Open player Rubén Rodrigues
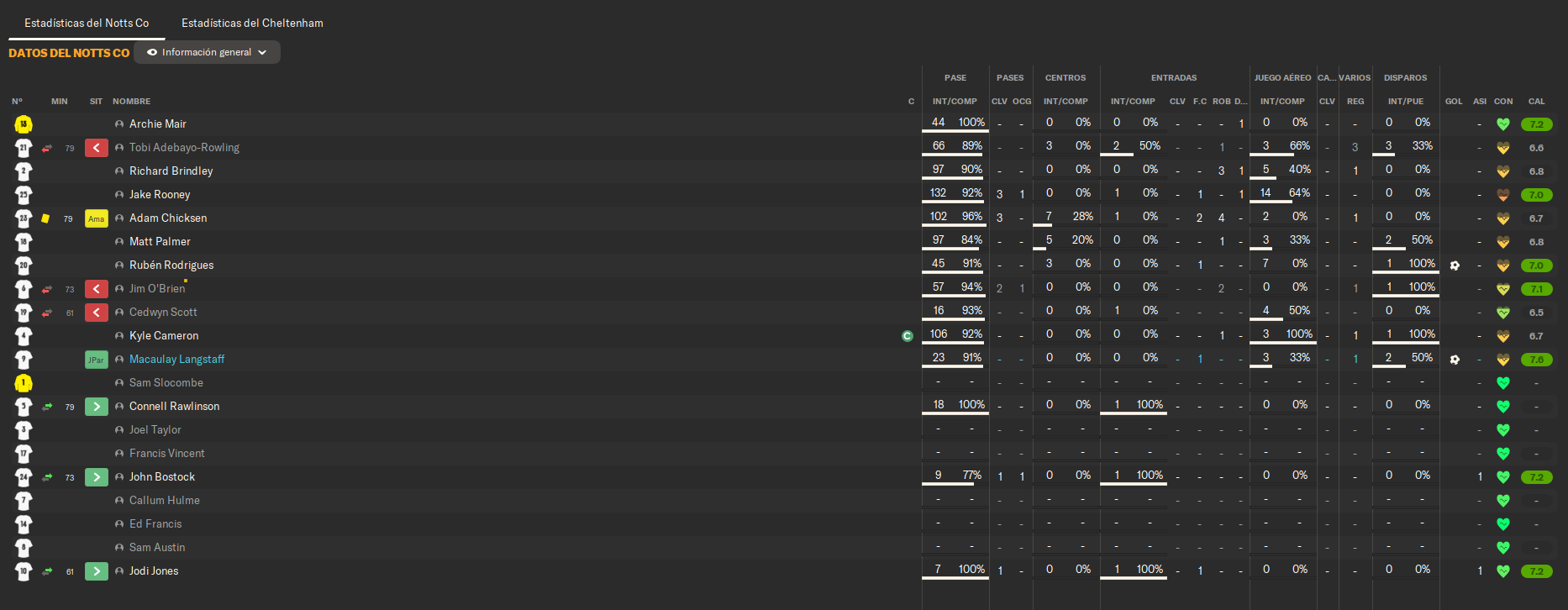 coord(171,266)
